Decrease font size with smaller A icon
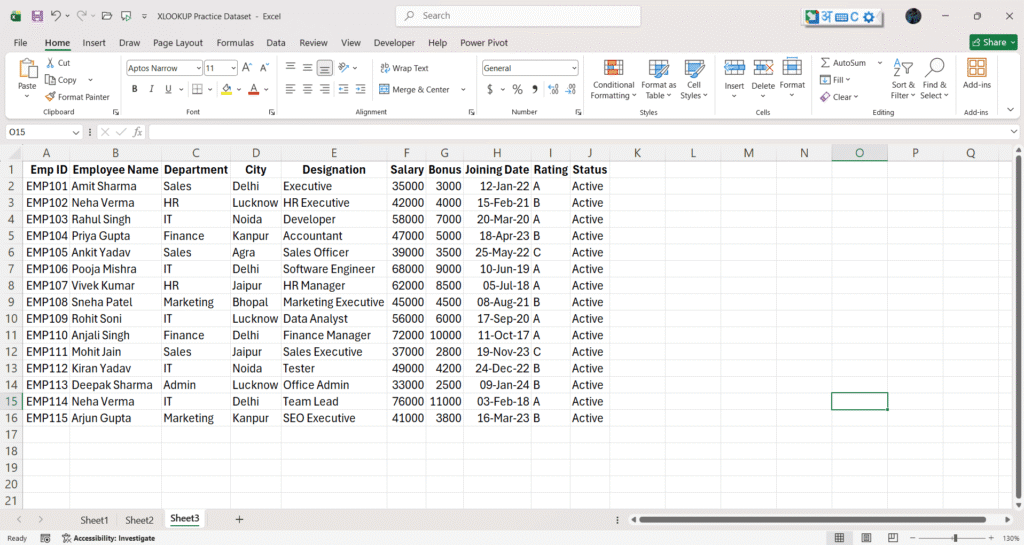 (264, 68)
